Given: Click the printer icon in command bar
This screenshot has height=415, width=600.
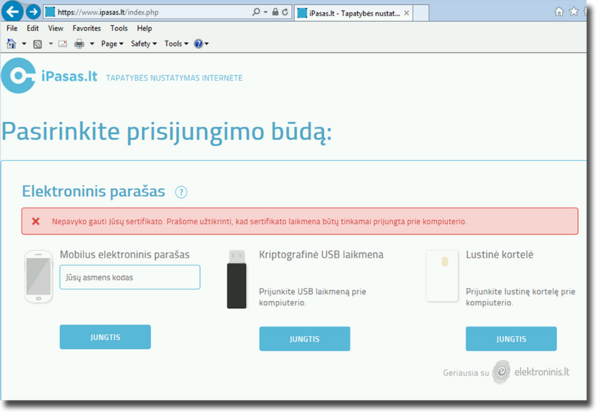Looking at the screenshot, I should (79, 44).
